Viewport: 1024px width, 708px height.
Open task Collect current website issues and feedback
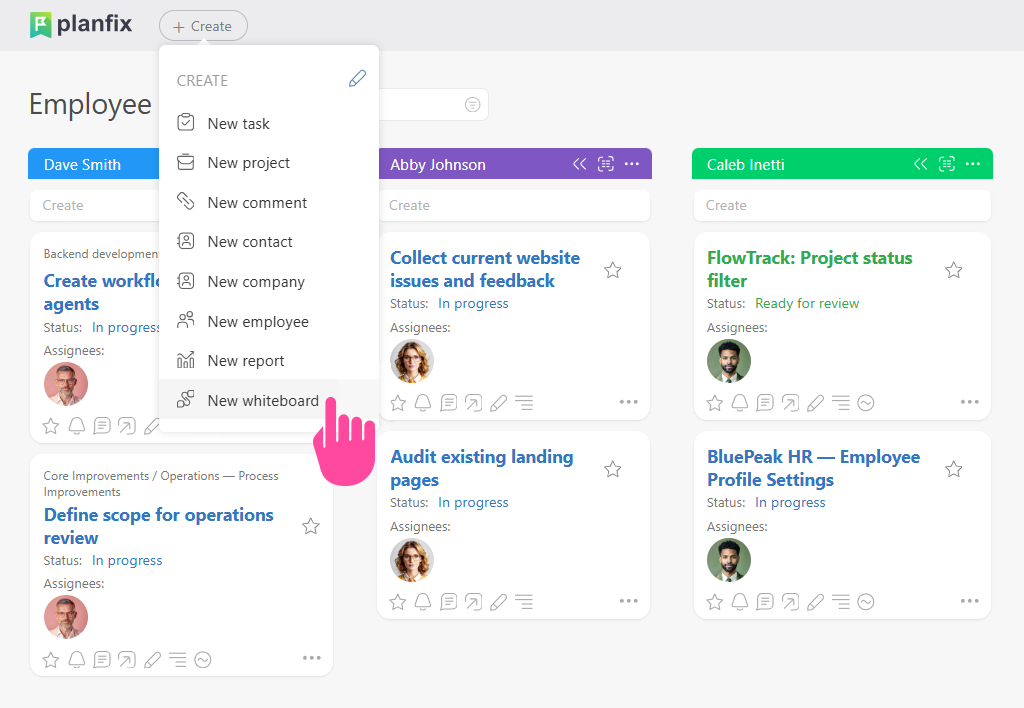click(485, 269)
